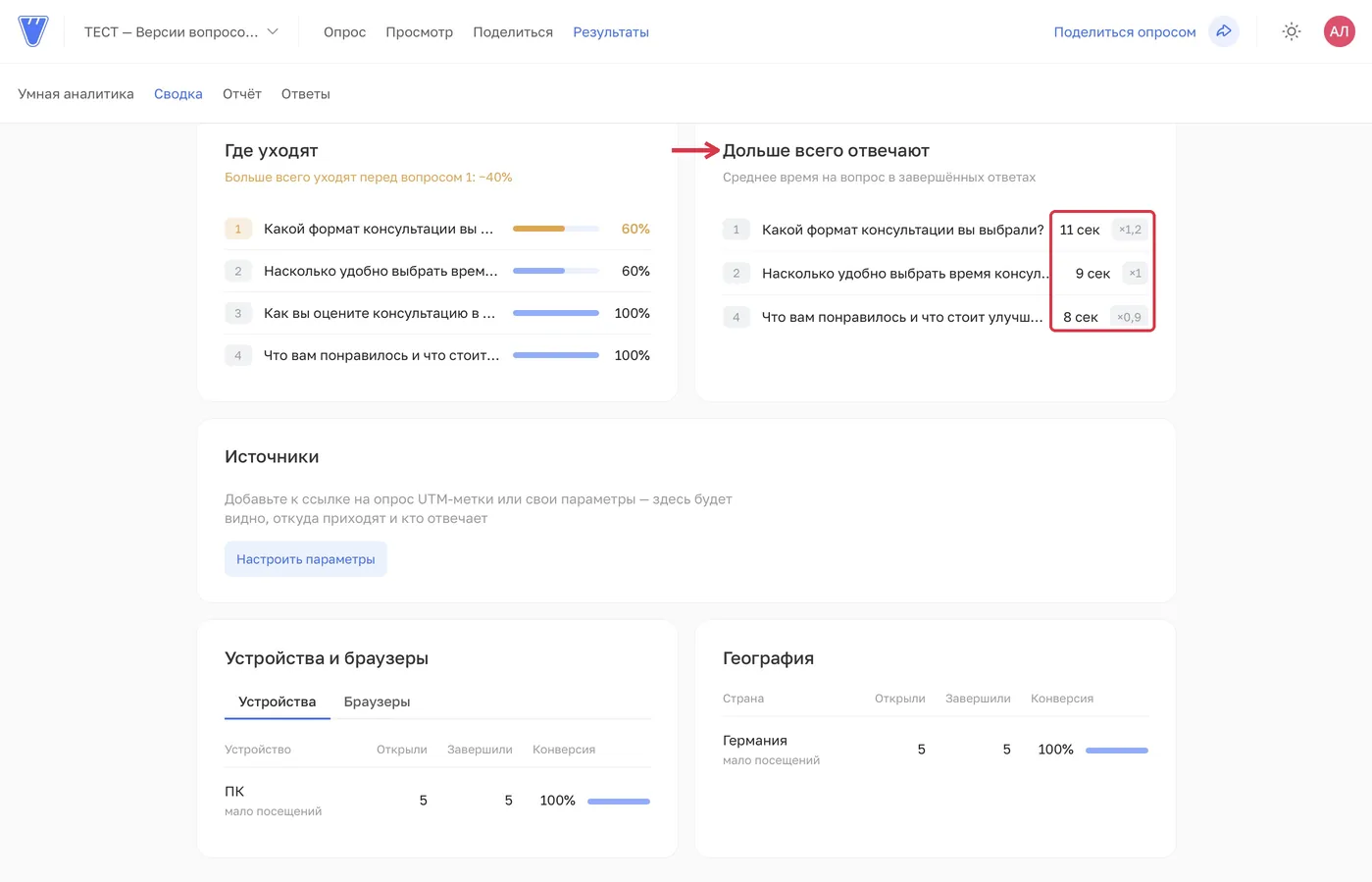1372x882 pixels.
Task: Click the 100% bar for question 3
Action: 556,313
